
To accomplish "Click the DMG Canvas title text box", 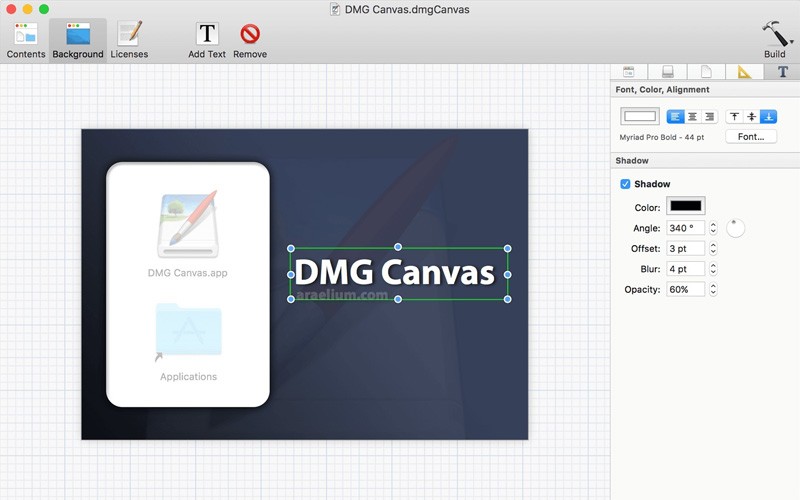I will (398, 273).
